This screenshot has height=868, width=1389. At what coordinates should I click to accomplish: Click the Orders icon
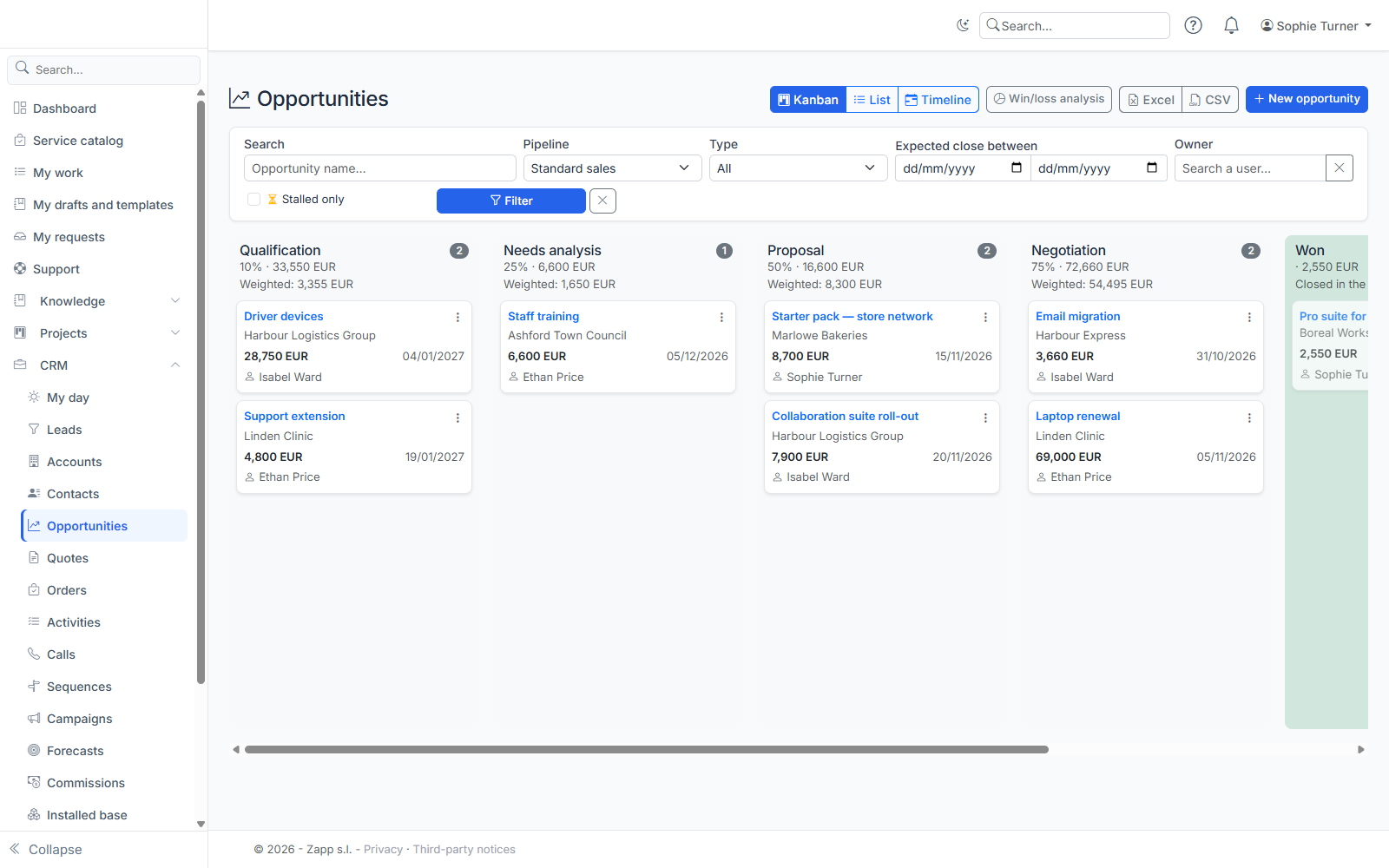pos(34,589)
